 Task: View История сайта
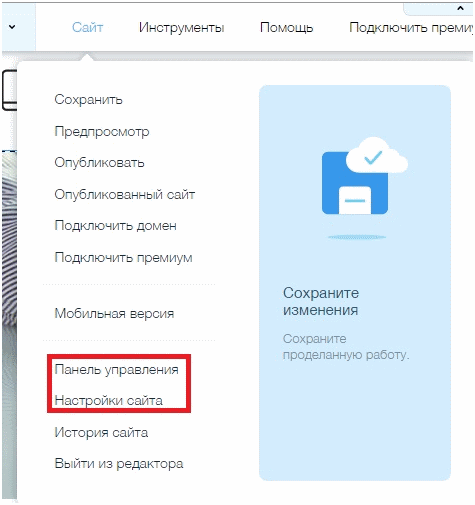pos(101,432)
